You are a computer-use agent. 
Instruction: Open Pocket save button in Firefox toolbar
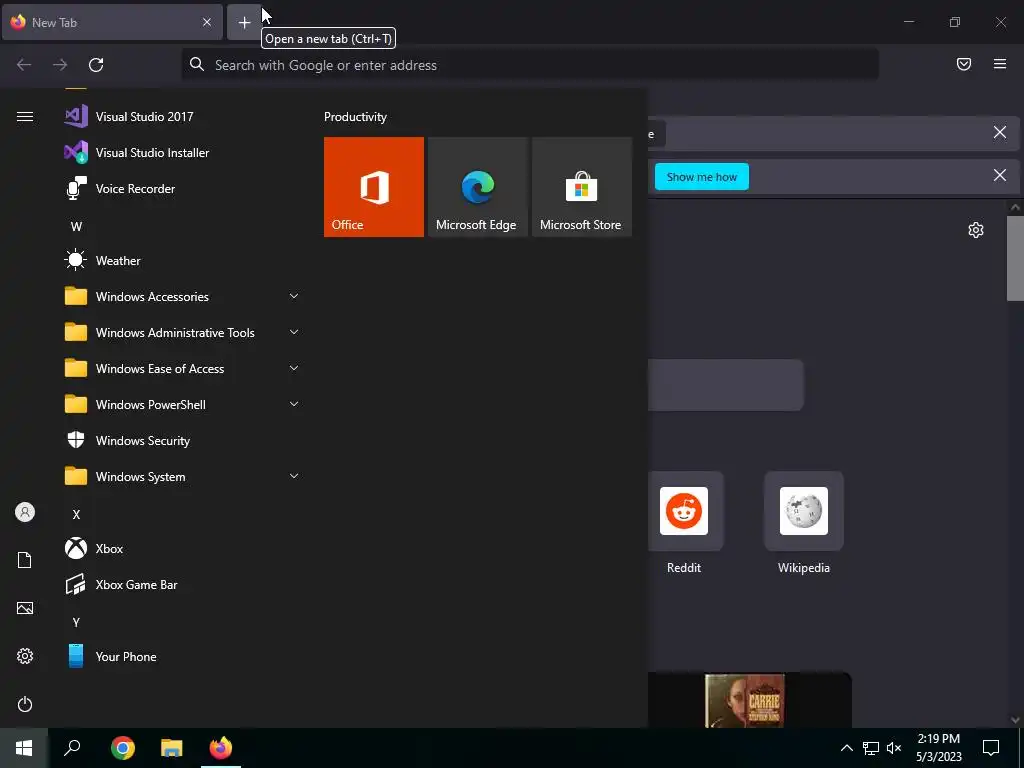[964, 64]
